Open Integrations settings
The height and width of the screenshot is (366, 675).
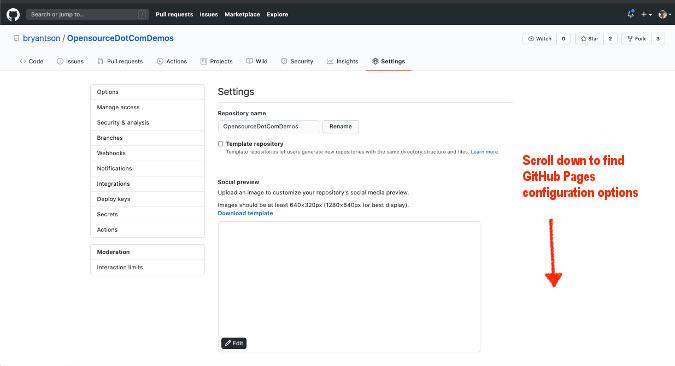point(147,184)
